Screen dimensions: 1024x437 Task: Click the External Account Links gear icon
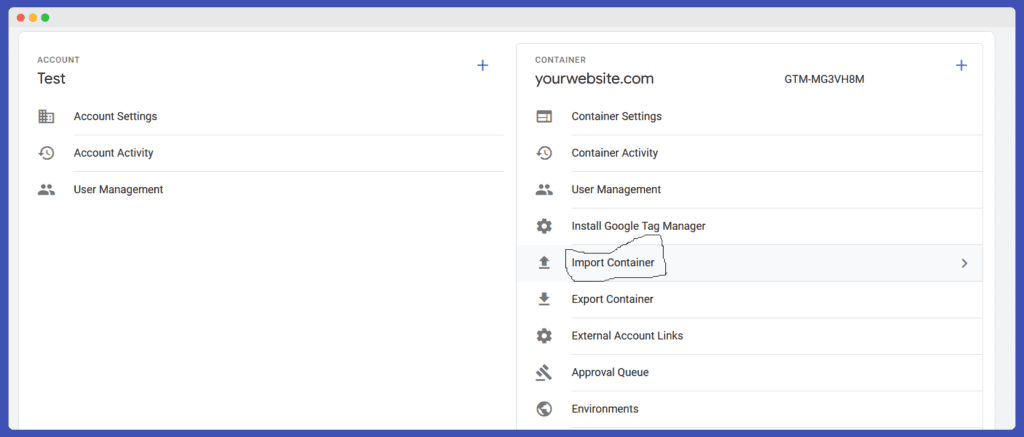544,336
